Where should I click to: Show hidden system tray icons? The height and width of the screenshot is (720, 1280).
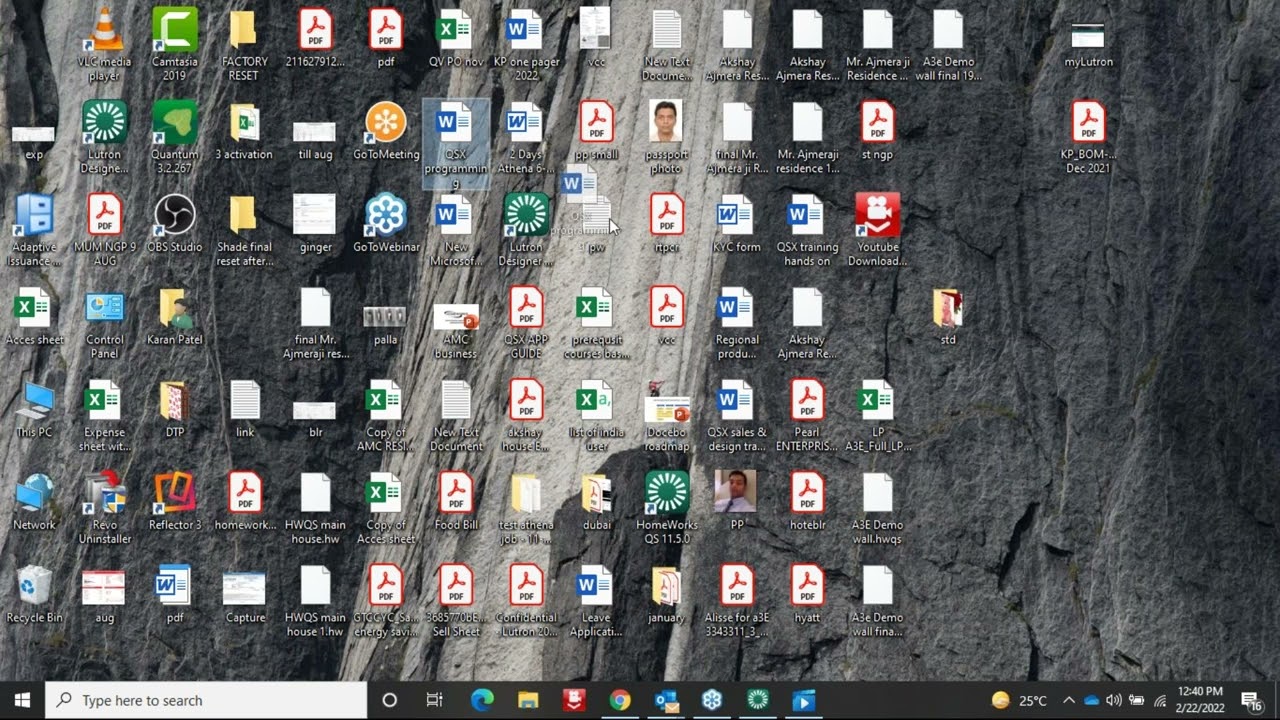1068,700
